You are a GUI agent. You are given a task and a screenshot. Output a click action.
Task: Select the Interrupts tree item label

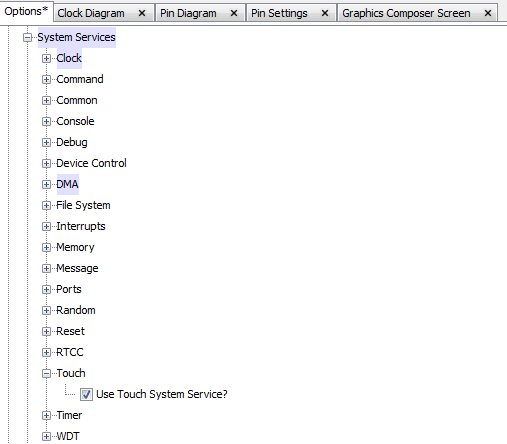pos(81,226)
